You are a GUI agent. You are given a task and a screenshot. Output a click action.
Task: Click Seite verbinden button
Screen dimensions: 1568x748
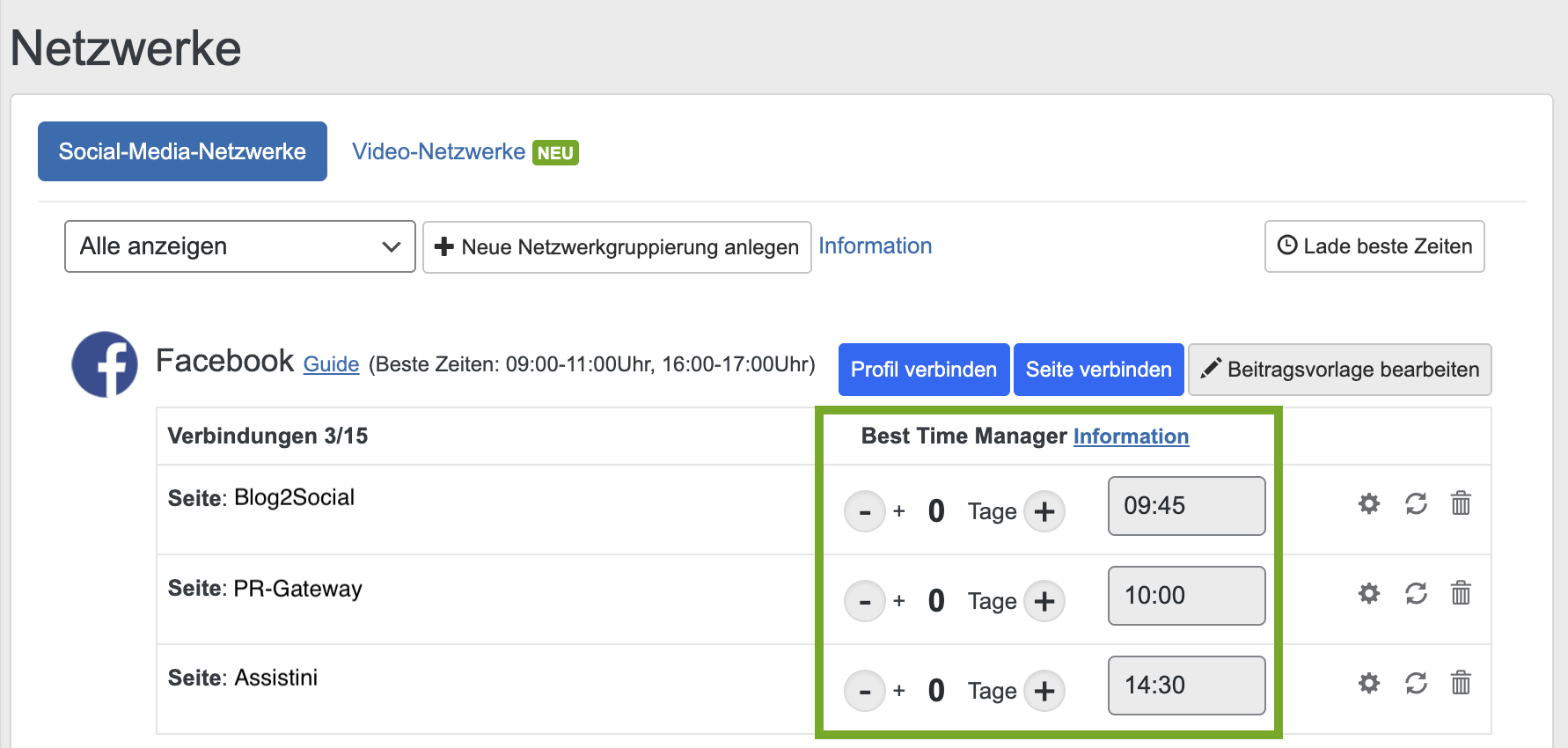click(x=1098, y=370)
